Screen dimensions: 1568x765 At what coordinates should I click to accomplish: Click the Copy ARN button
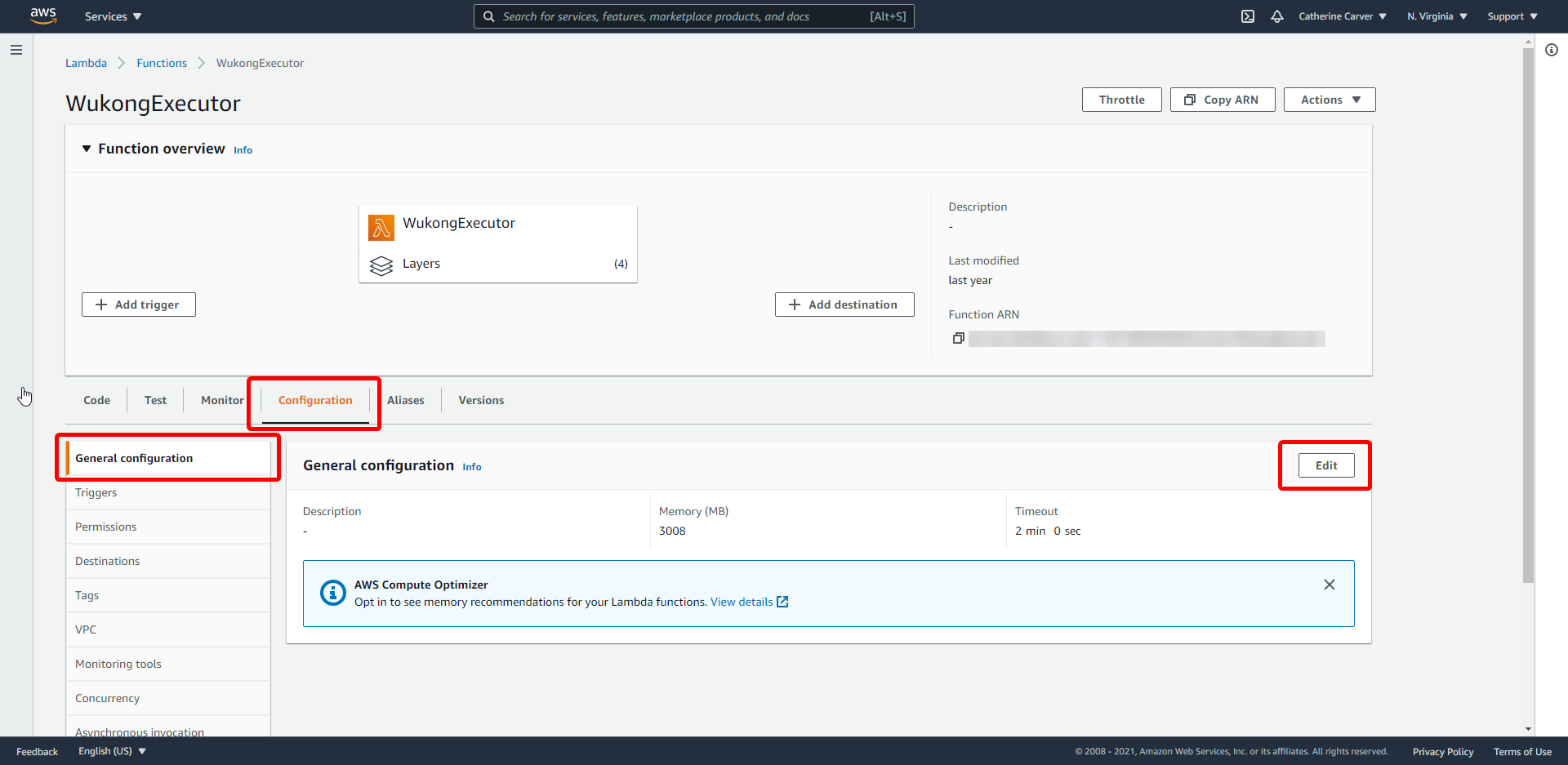tap(1223, 100)
